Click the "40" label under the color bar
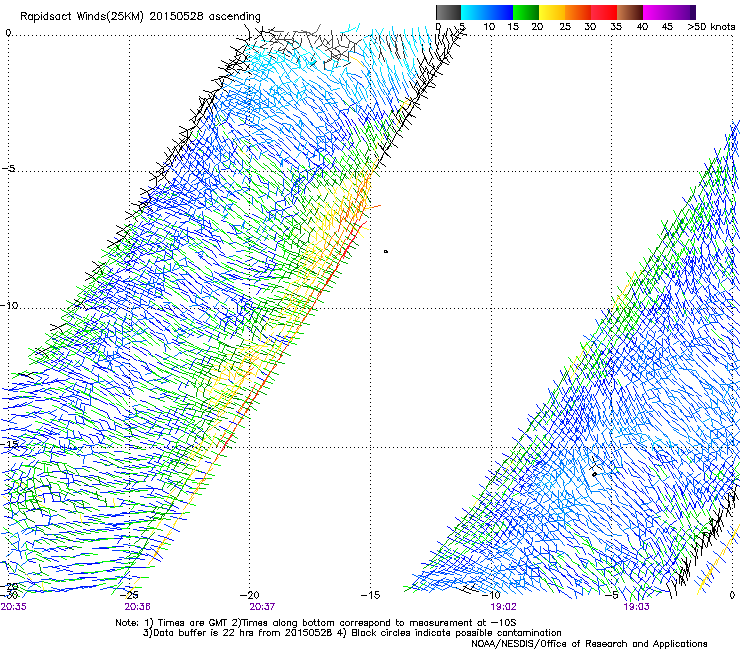 [x=642, y=27]
